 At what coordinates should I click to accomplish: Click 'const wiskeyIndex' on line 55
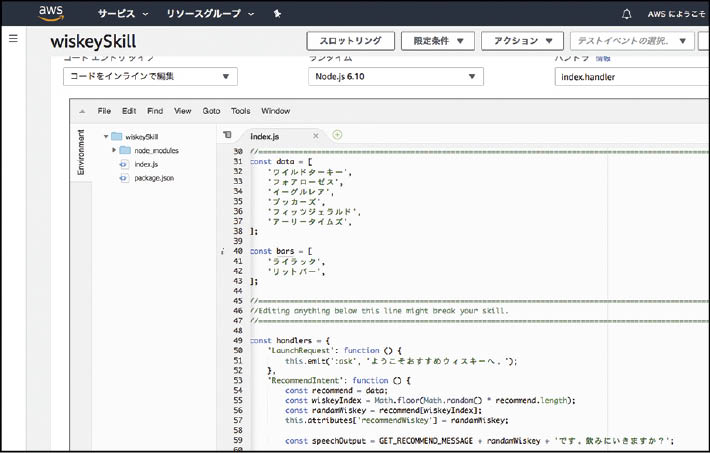tap(323, 400)
